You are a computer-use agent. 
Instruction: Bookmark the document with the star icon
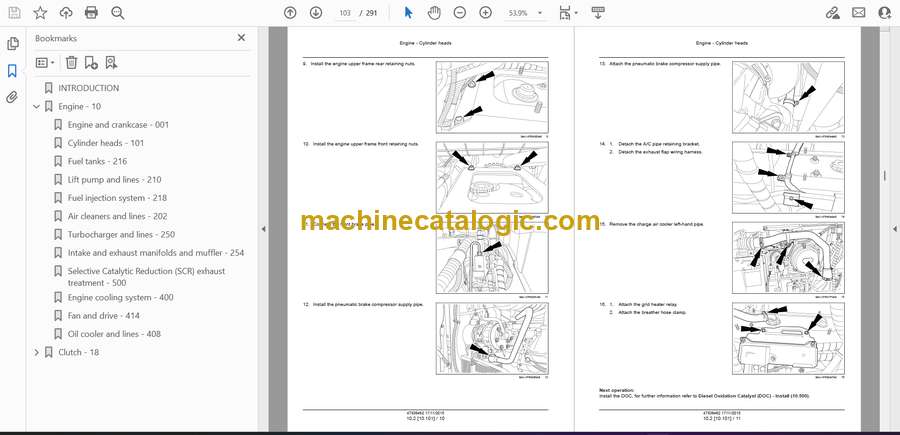point(40,13)
